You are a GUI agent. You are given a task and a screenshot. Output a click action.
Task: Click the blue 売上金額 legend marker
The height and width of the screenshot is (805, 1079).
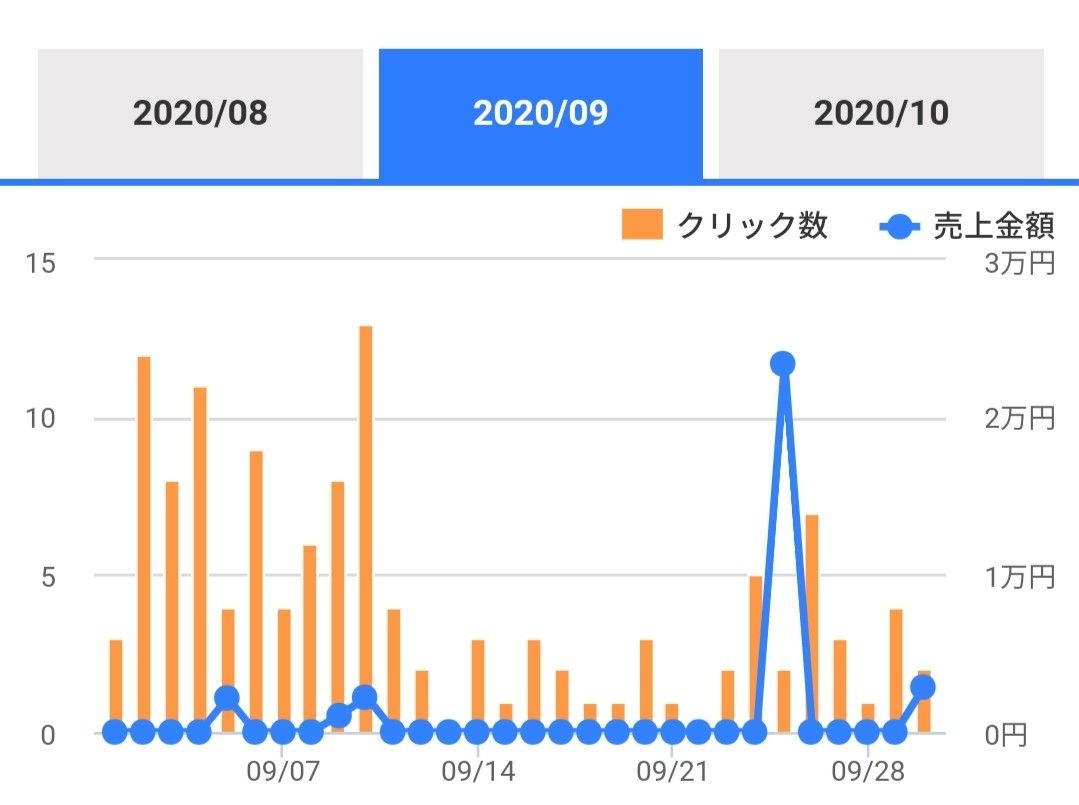pos(900,227)
